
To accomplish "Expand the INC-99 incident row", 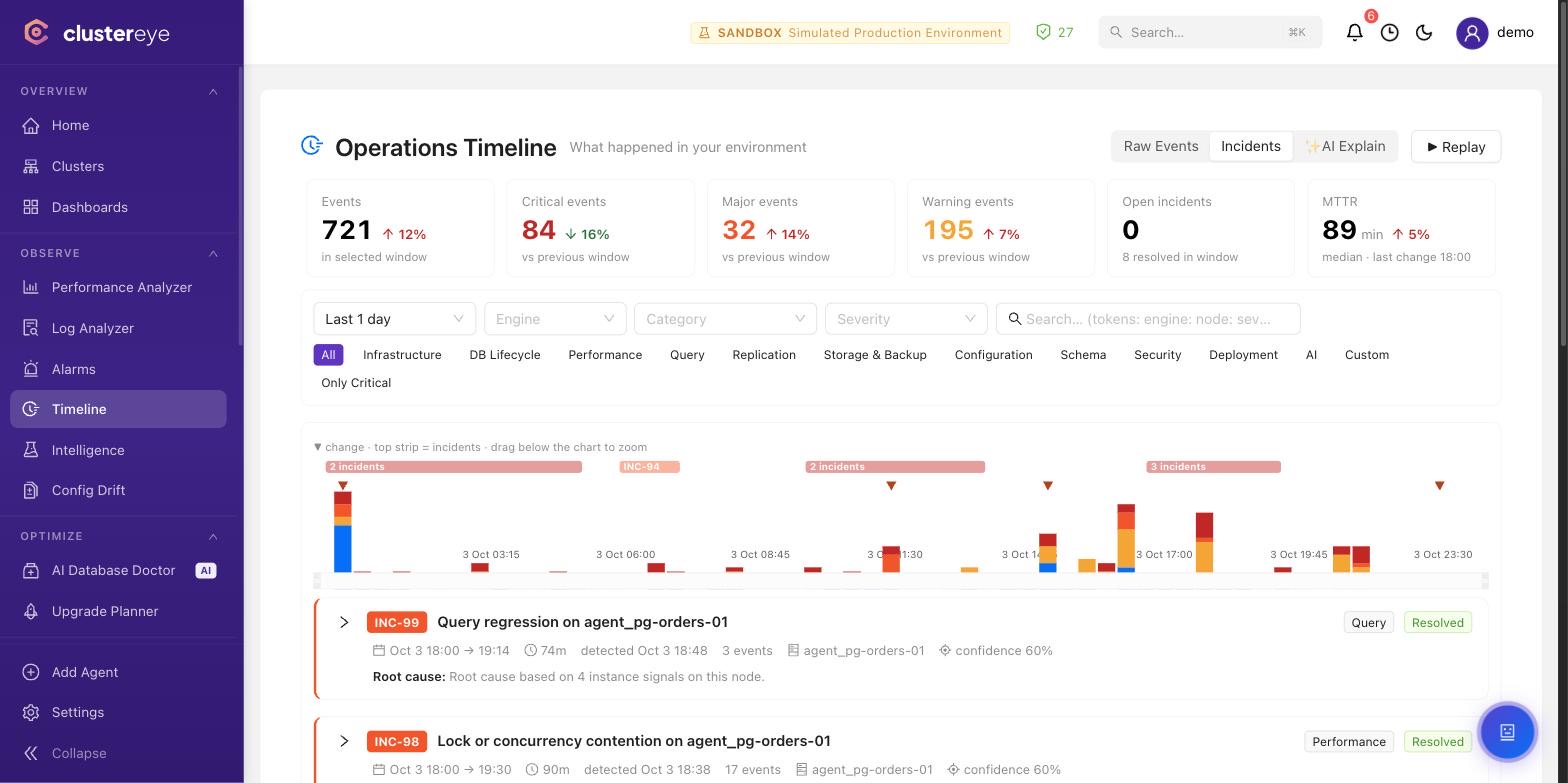I will 344,622.
